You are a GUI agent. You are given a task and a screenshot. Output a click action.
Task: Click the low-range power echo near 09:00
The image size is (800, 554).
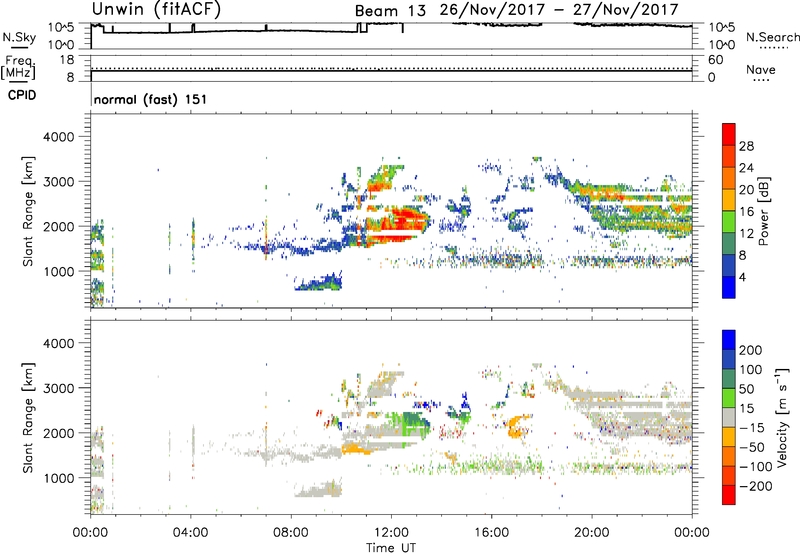(319, 283)
